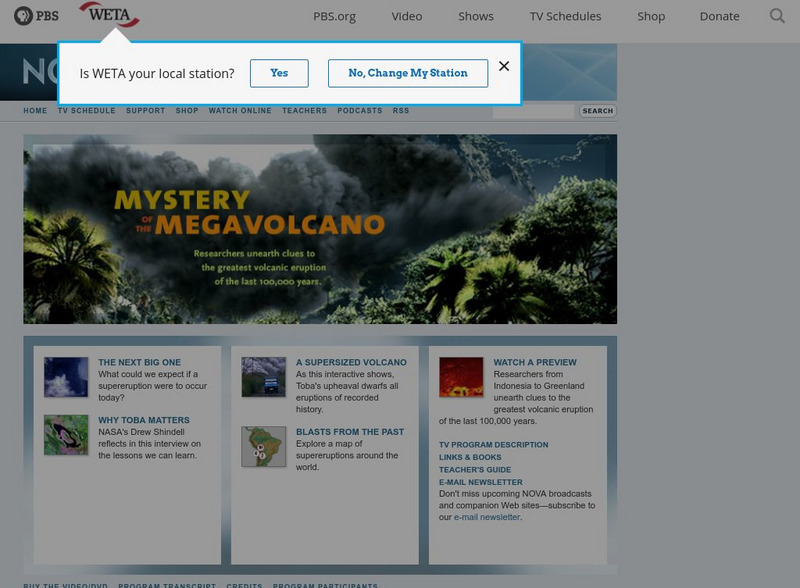Click the A SUPERSIZED VOLCANO truck thumbnail
800x588 pixels.
tap(264, 378)
